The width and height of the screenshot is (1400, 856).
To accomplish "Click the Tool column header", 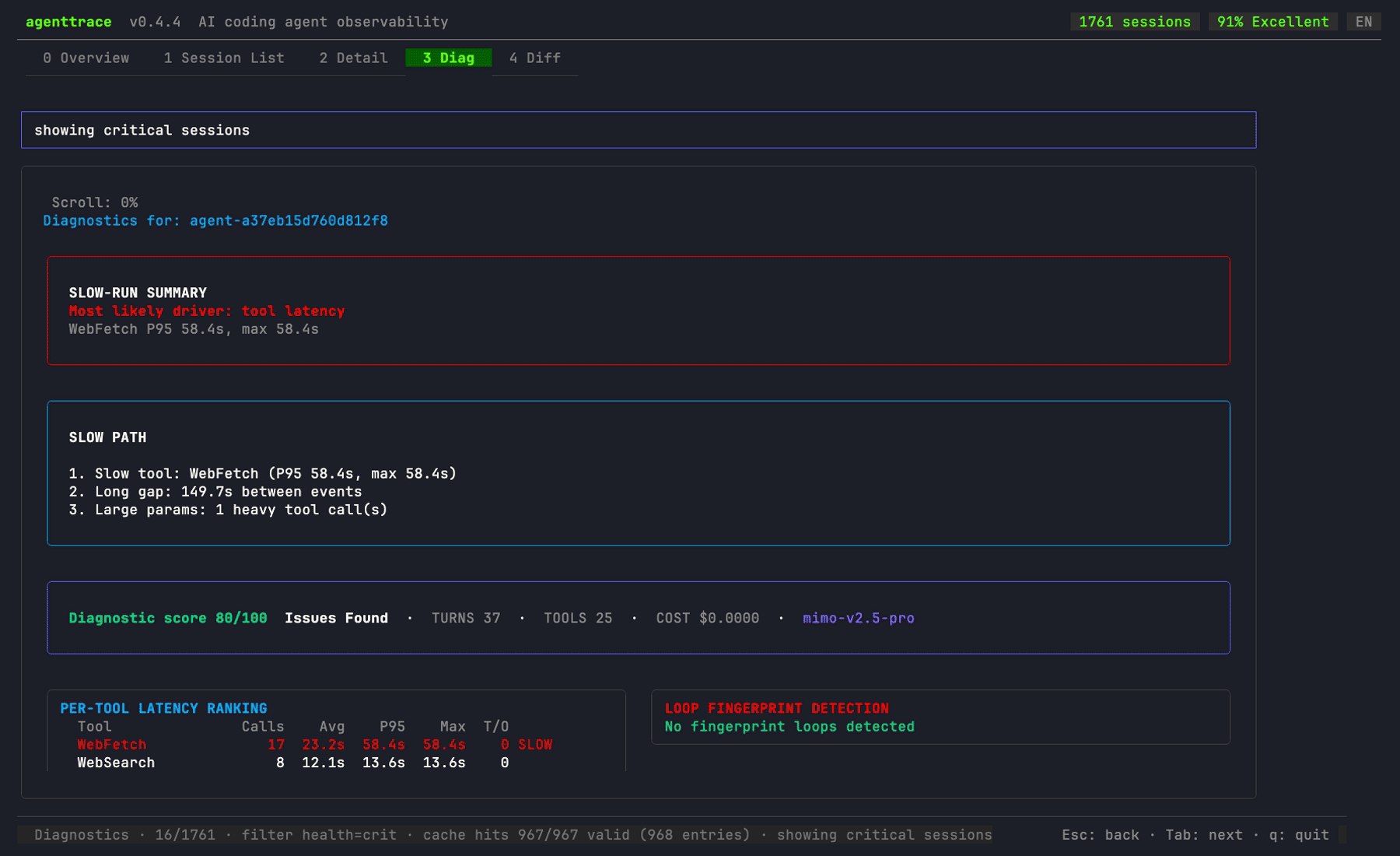I will pos(94,727).
